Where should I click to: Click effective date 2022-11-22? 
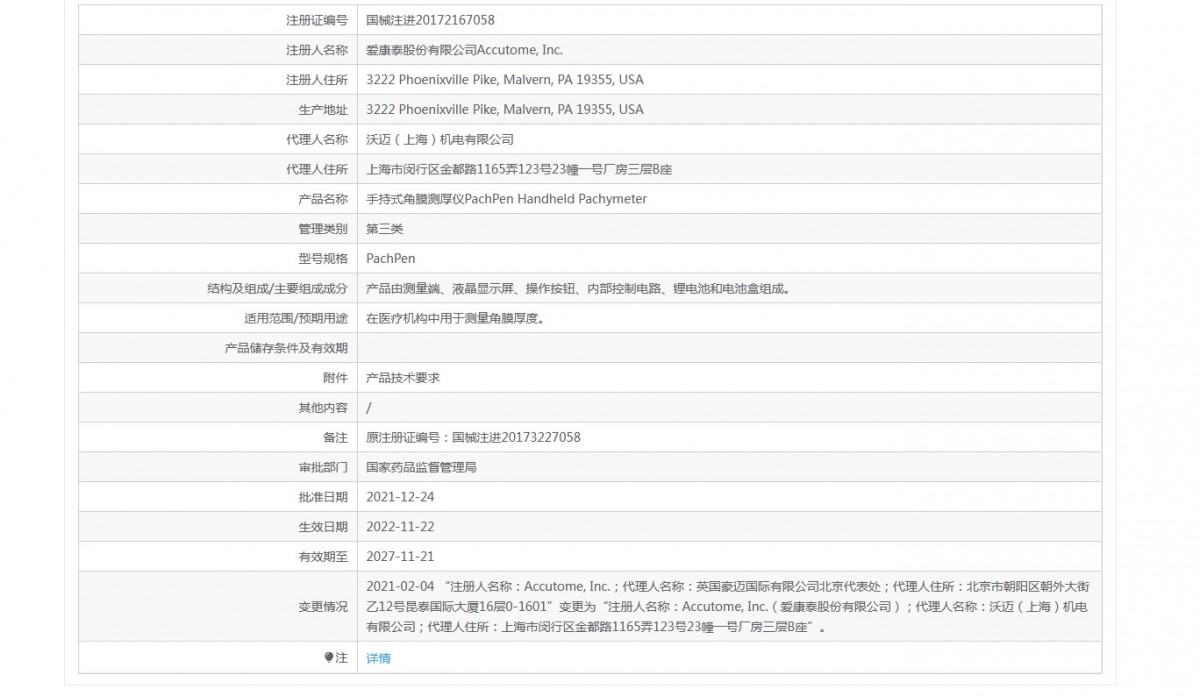coord(400,527)
